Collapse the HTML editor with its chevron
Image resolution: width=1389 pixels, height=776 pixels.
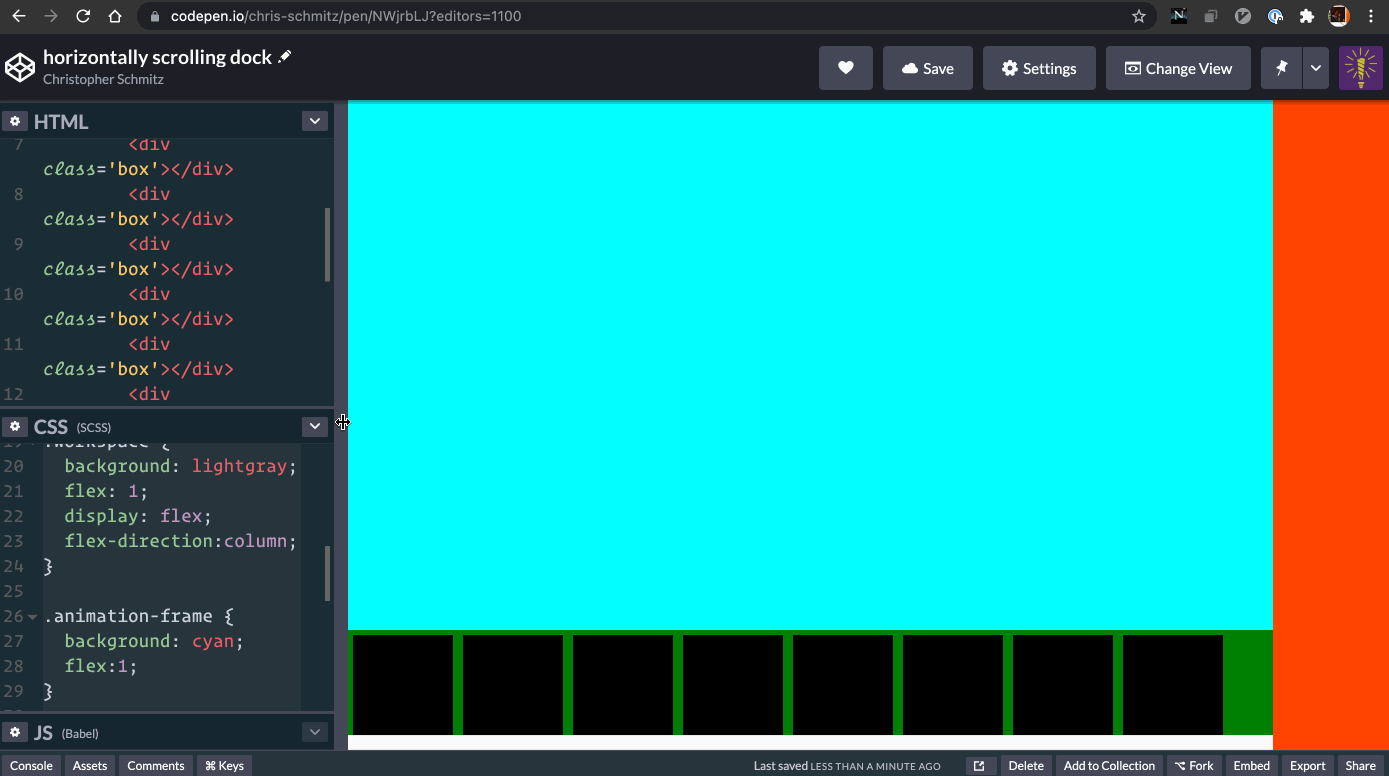314,120
